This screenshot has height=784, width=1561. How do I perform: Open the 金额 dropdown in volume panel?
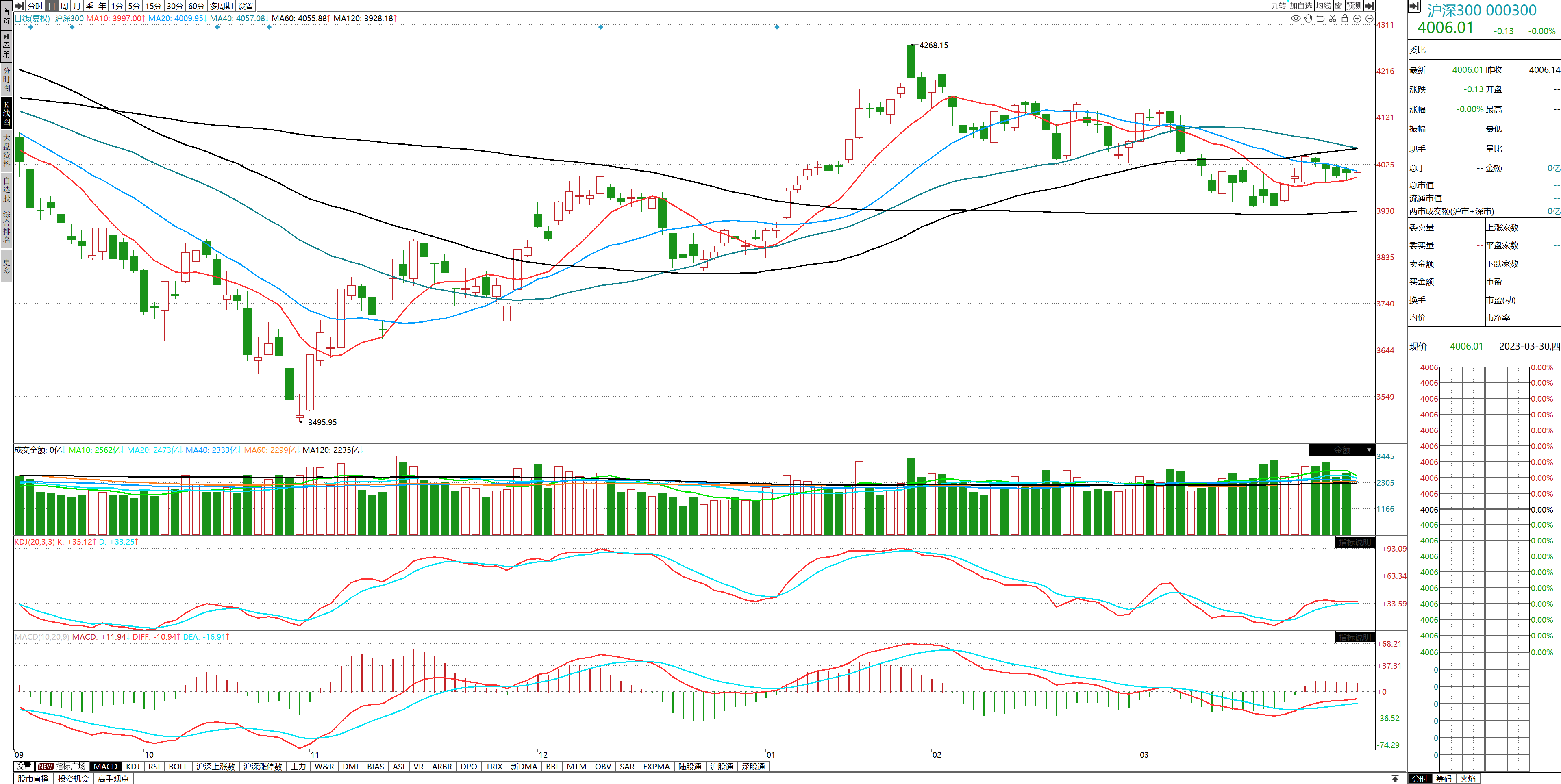point(1369,450)
